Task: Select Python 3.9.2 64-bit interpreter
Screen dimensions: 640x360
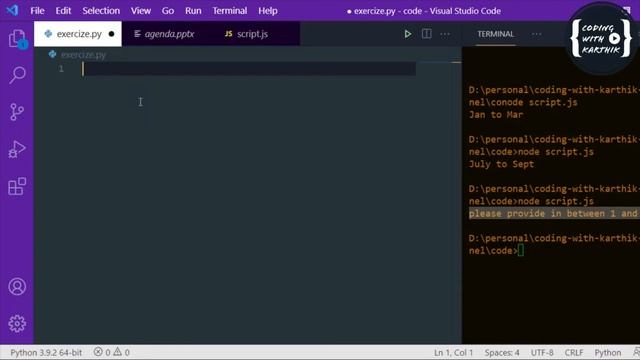Action: [x=46, y=352]
